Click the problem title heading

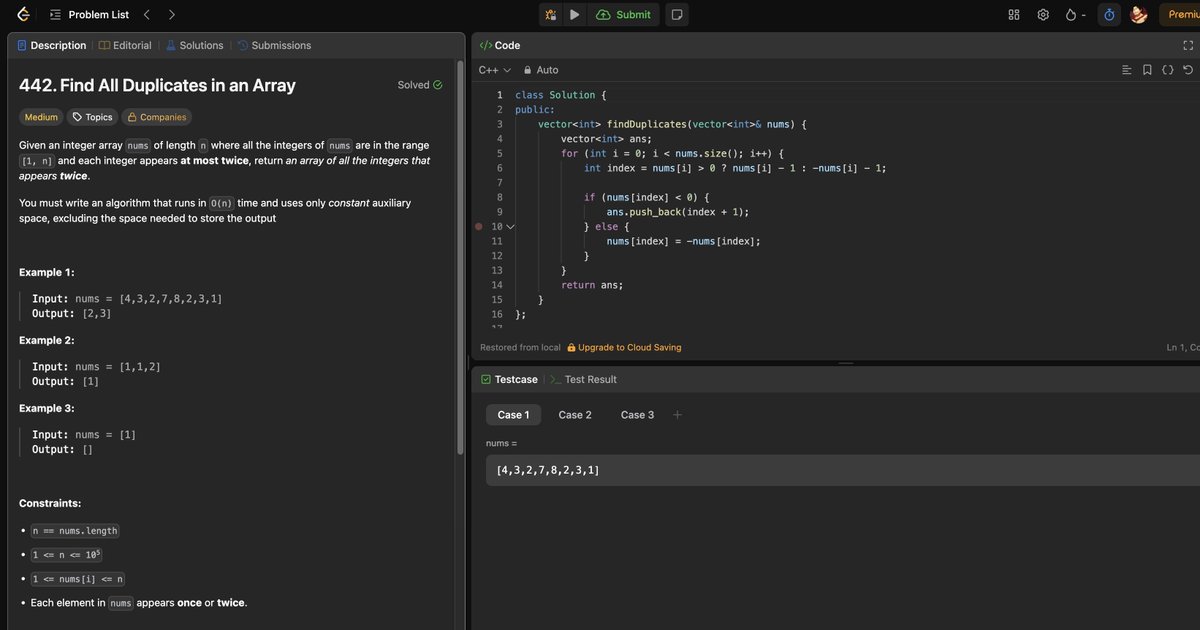[157, 86]
